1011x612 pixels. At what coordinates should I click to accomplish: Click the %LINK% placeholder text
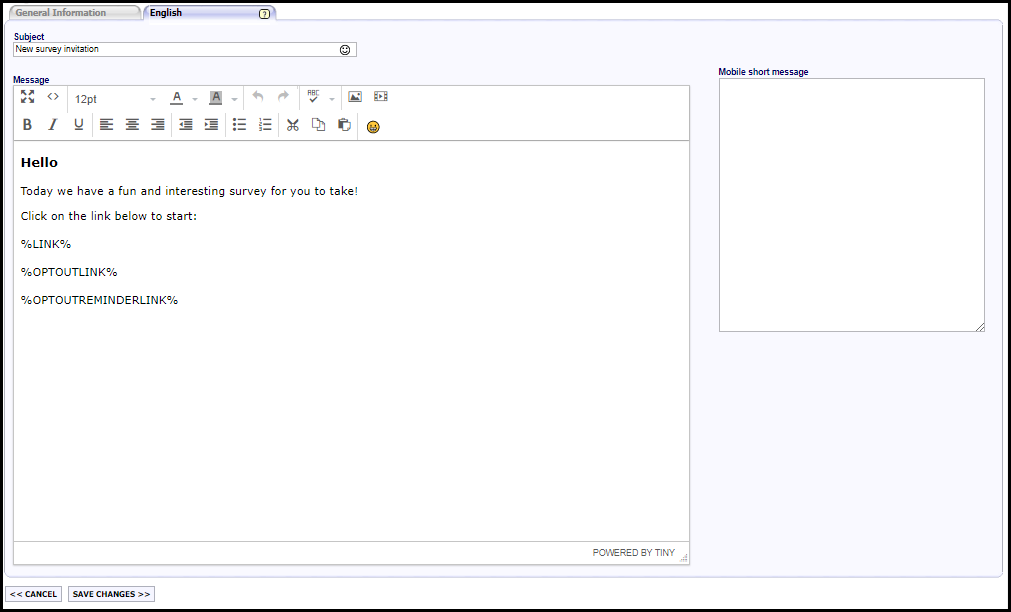click(x=46, y=244)
